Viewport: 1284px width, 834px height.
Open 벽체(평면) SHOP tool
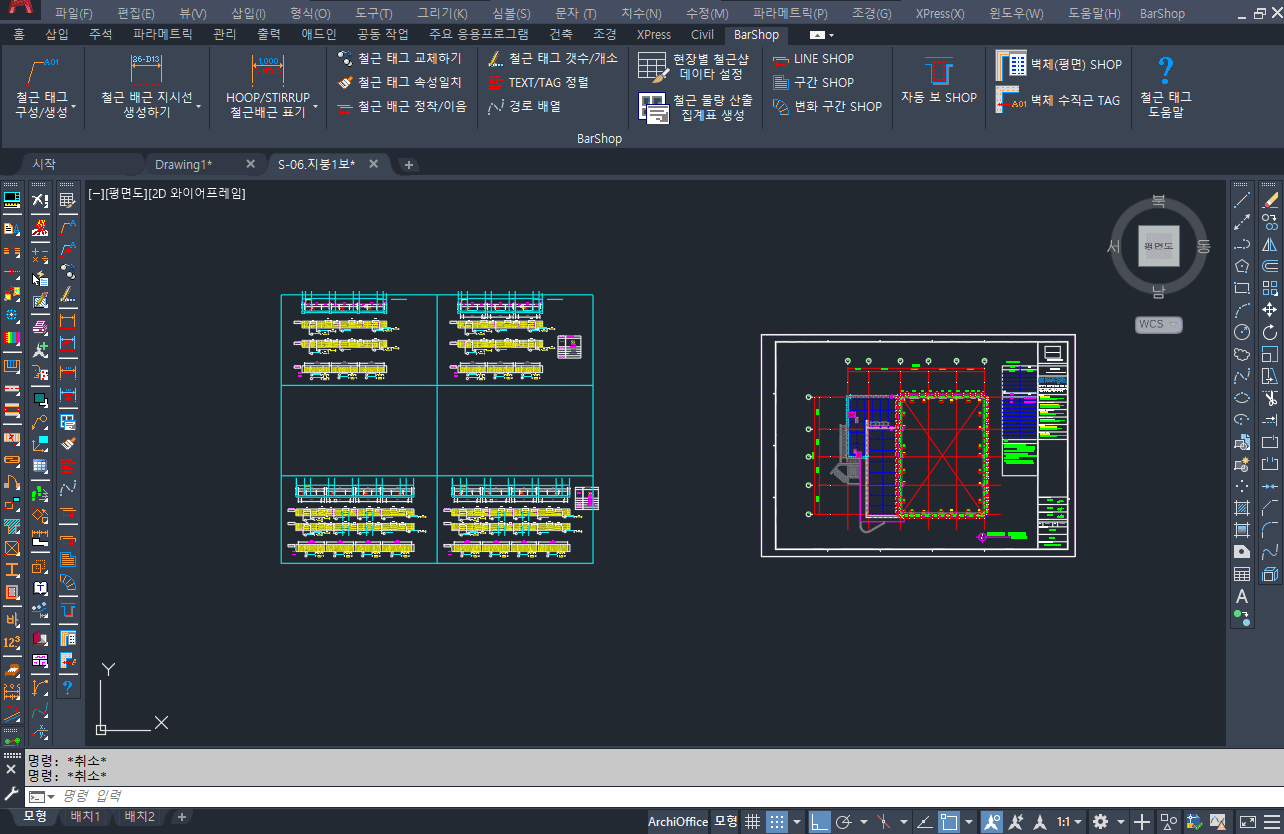pos(1060,64)
